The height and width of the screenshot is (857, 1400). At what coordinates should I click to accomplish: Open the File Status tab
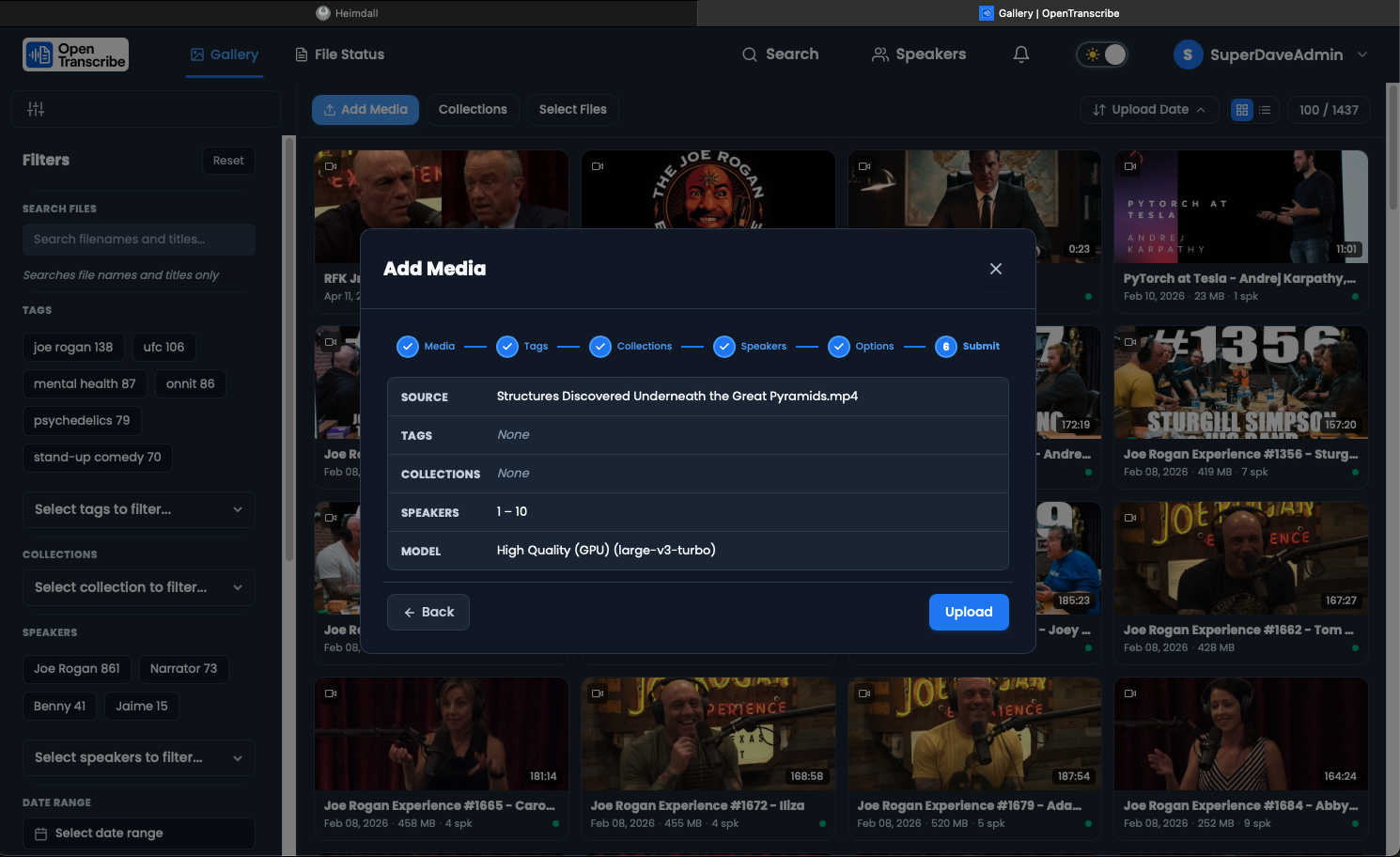pyautogui.click(x=340, y=55)
